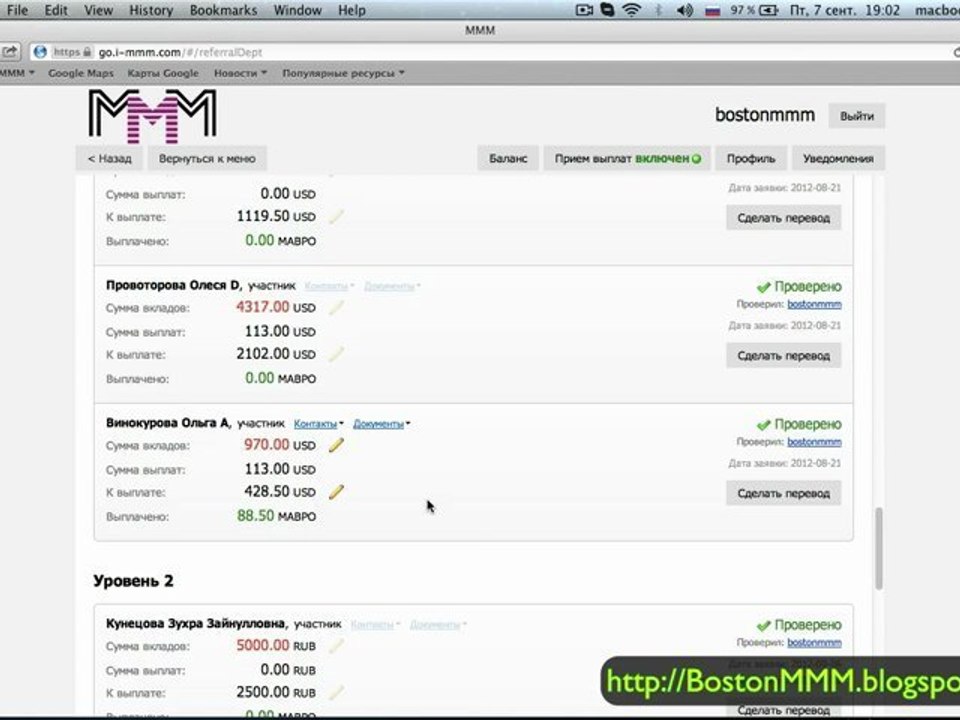Open the Window menu
Screen dimensions: 960x720
pyautogui.click(x=298, y=10)
